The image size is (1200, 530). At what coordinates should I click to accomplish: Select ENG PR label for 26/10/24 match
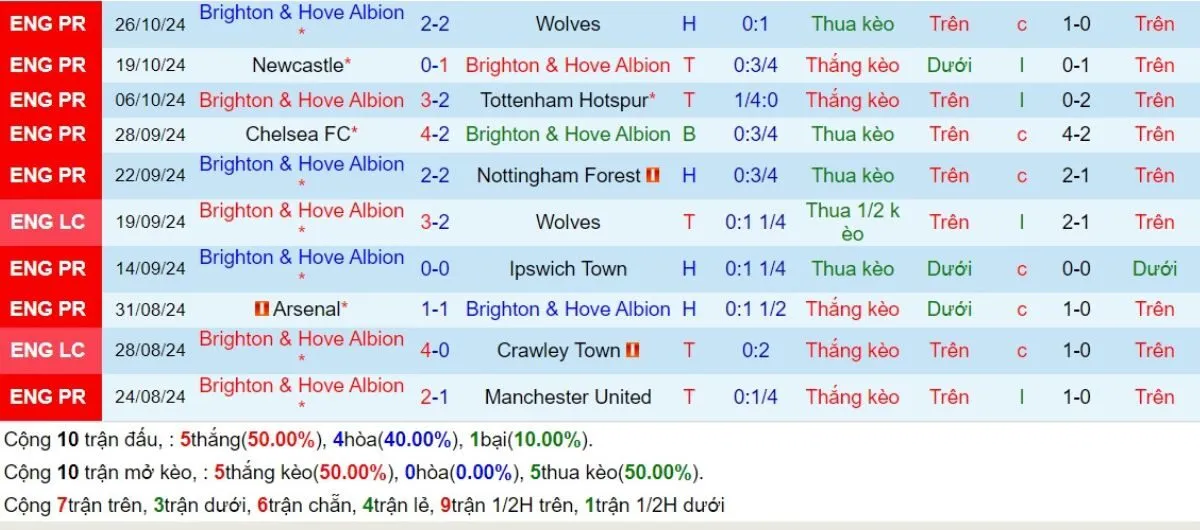click(x=49, y=23)
